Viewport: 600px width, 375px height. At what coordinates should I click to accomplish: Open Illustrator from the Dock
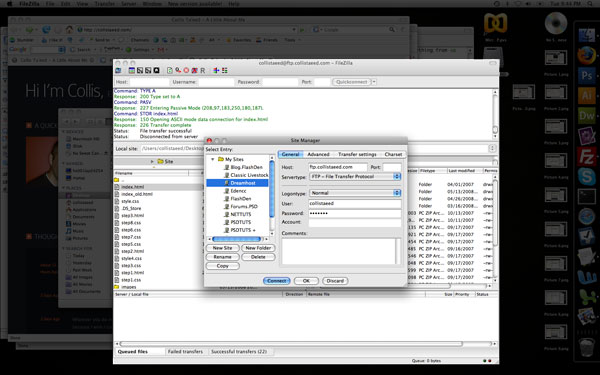tap(586, 95)
